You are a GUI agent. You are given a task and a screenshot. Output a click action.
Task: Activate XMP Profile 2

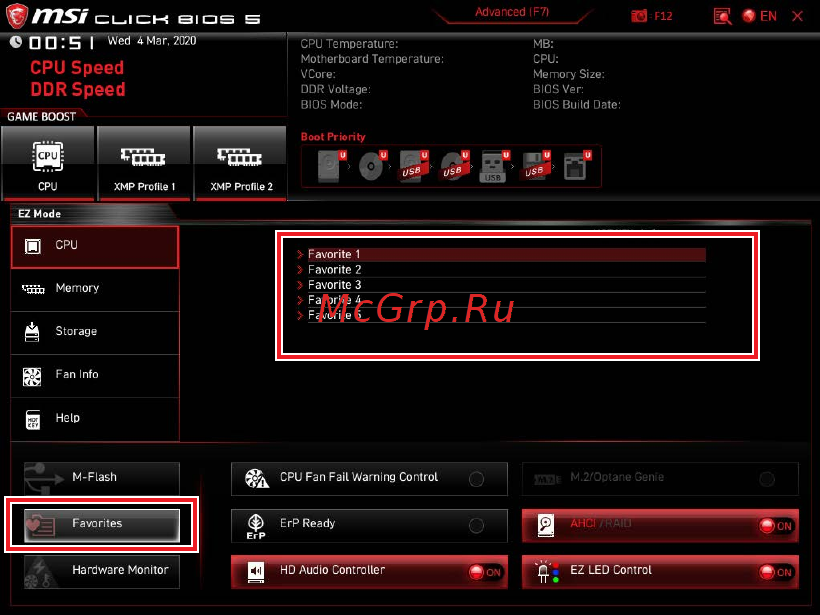tap(240, 163)
